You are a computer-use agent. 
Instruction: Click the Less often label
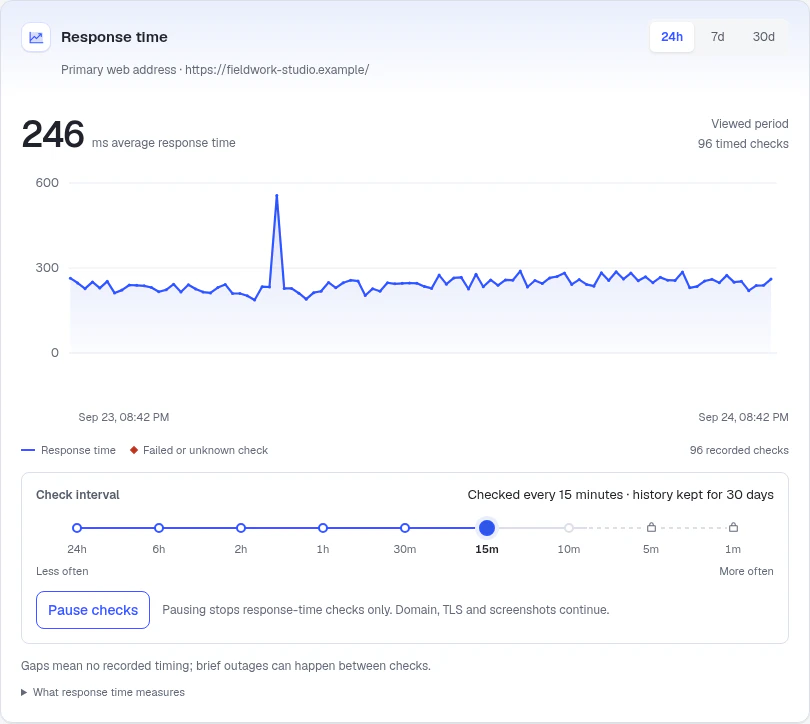pos(62,571)
